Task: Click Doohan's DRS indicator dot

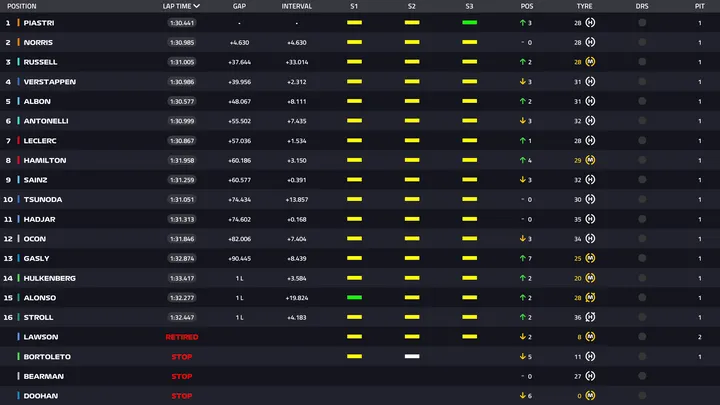Action: pos(642,395)
